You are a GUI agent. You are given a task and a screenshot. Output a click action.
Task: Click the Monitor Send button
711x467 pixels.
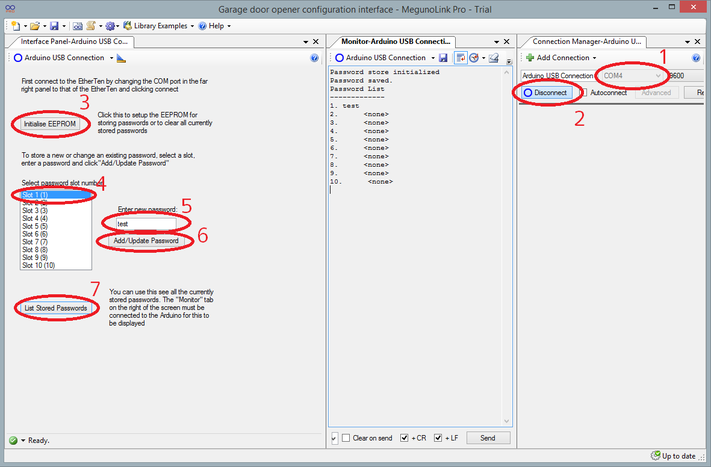coord(488,438)
